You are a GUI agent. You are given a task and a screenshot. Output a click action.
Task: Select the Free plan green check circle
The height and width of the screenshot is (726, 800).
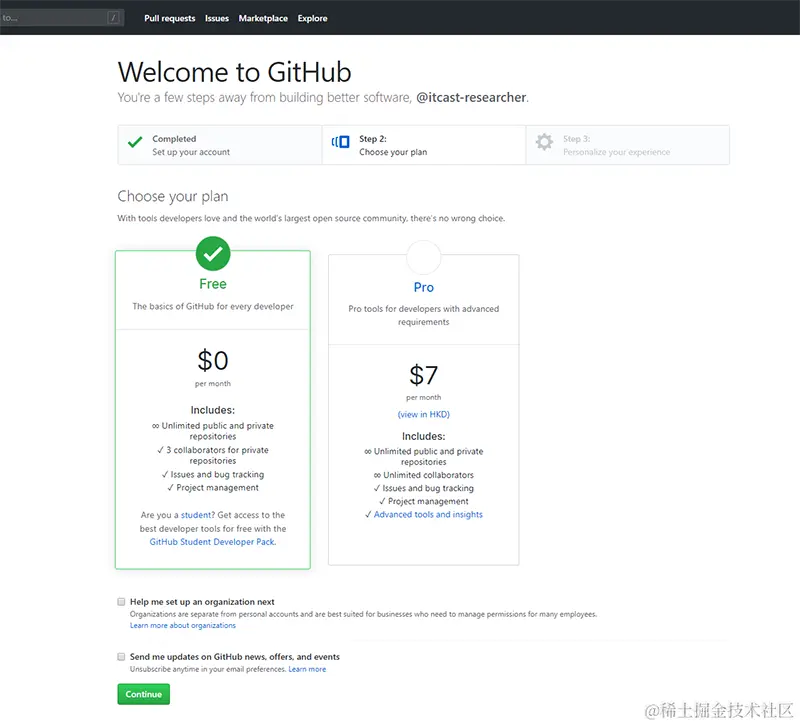(213, 254)
